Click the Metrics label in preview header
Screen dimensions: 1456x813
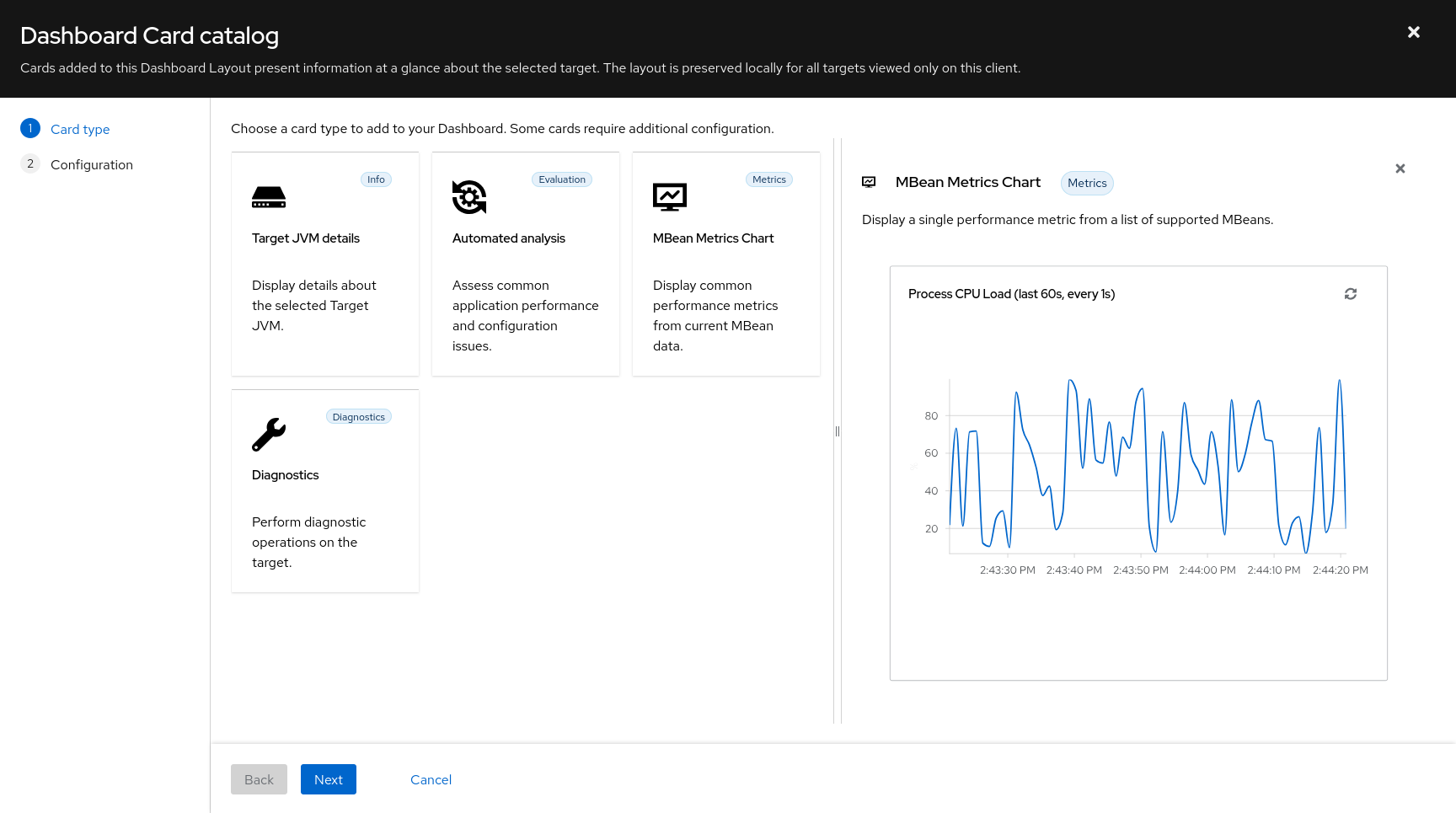click(1087, 183)
